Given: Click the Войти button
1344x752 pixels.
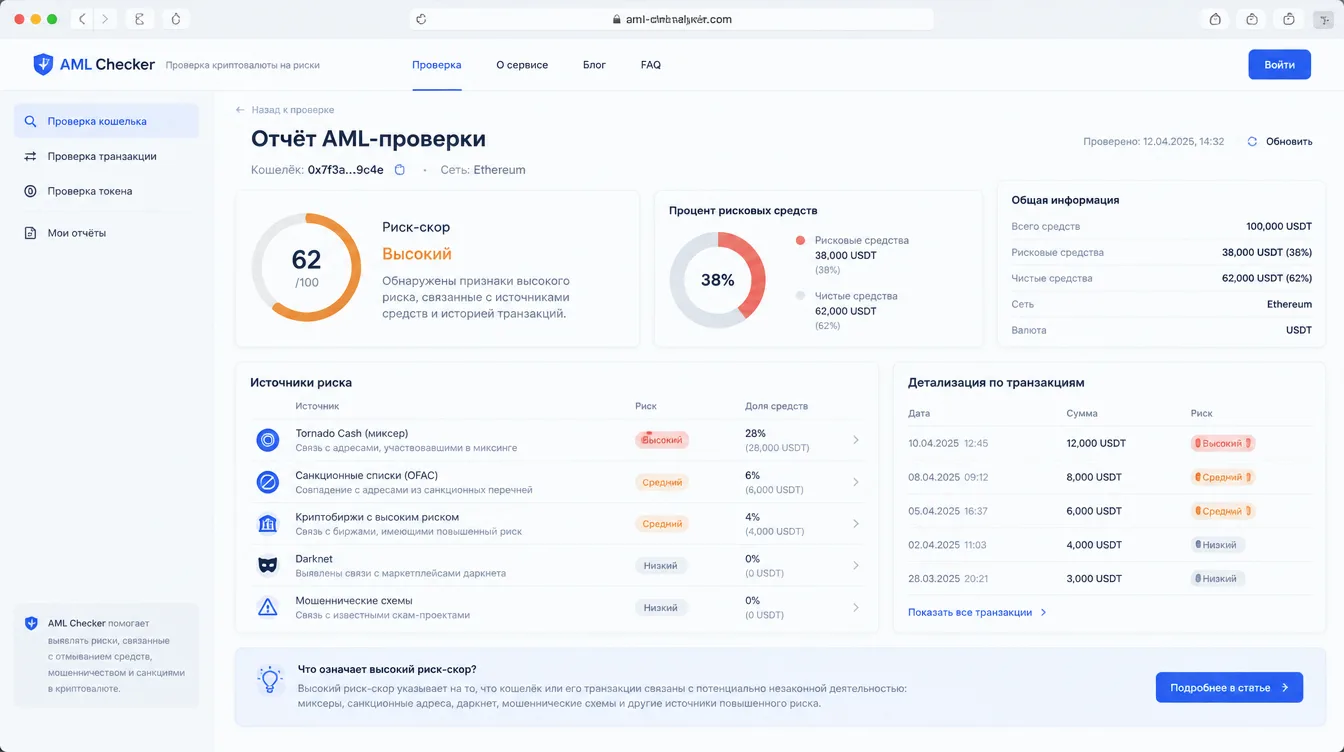Looking at the screenshot, I should click(x=1279, y=64).
